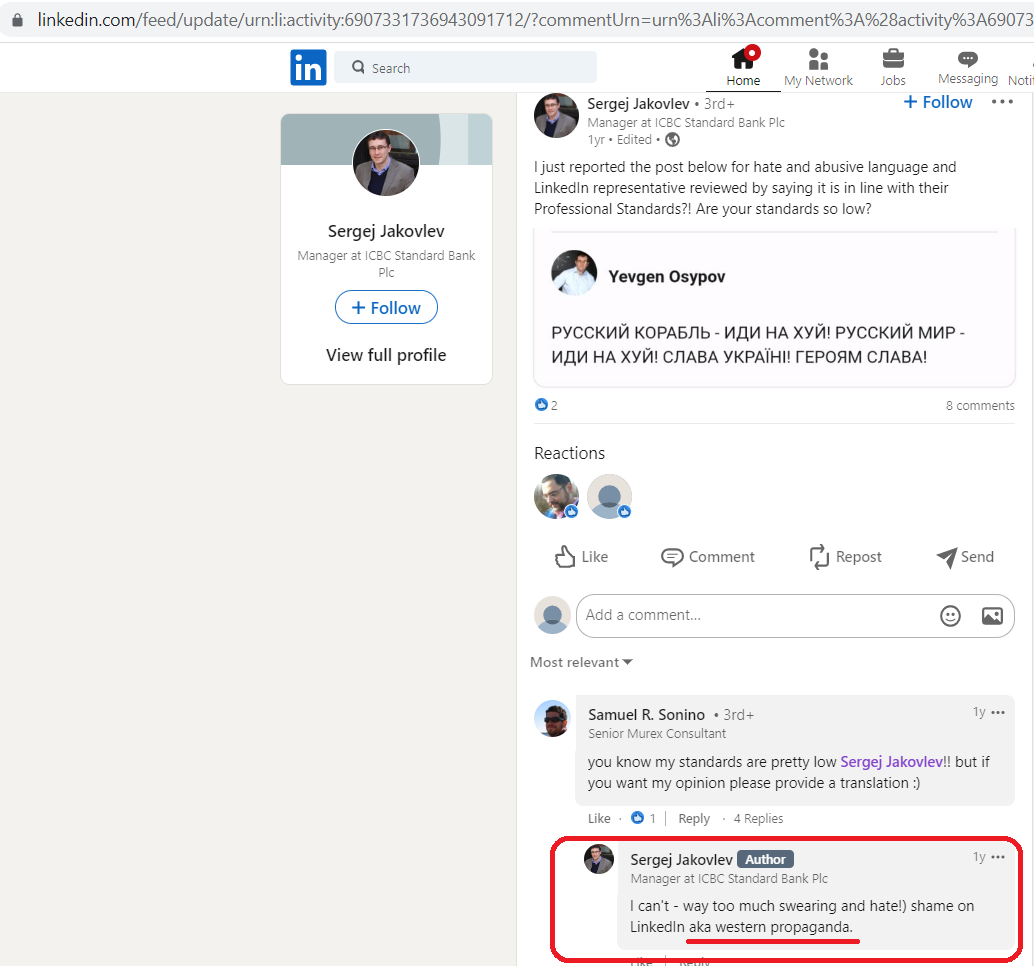The height and width of the screenshot is (966, 1034).
Task: Click the search magnifier icon
Action: [358, 67]
